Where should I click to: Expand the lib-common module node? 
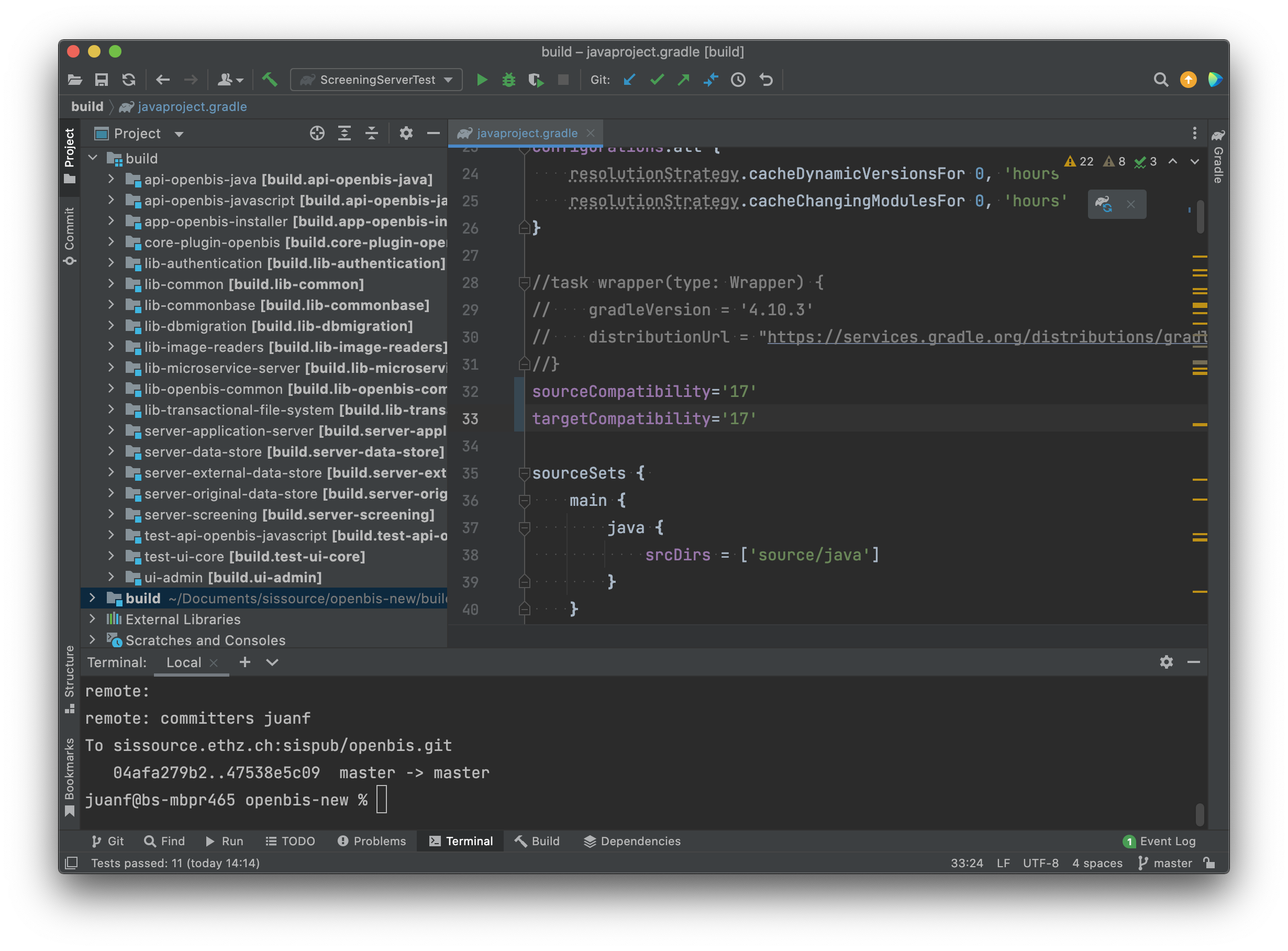111,284
